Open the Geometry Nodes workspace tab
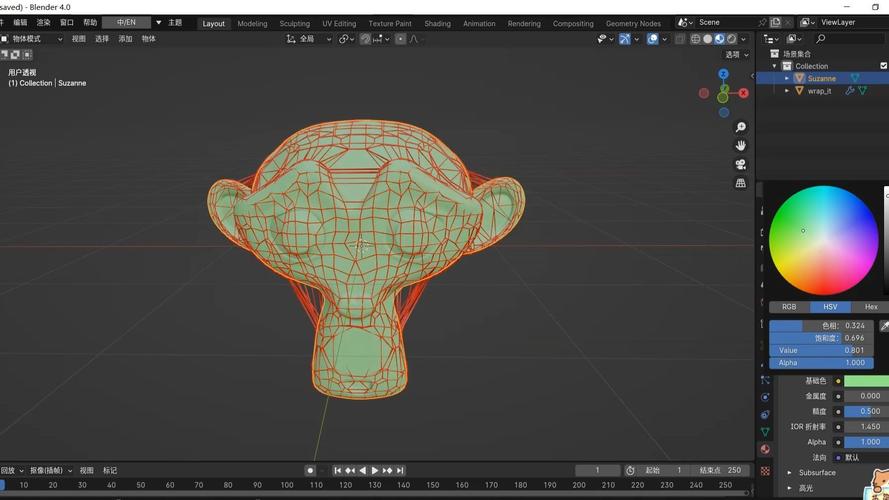The image size is (889, 500). (633, 23)
